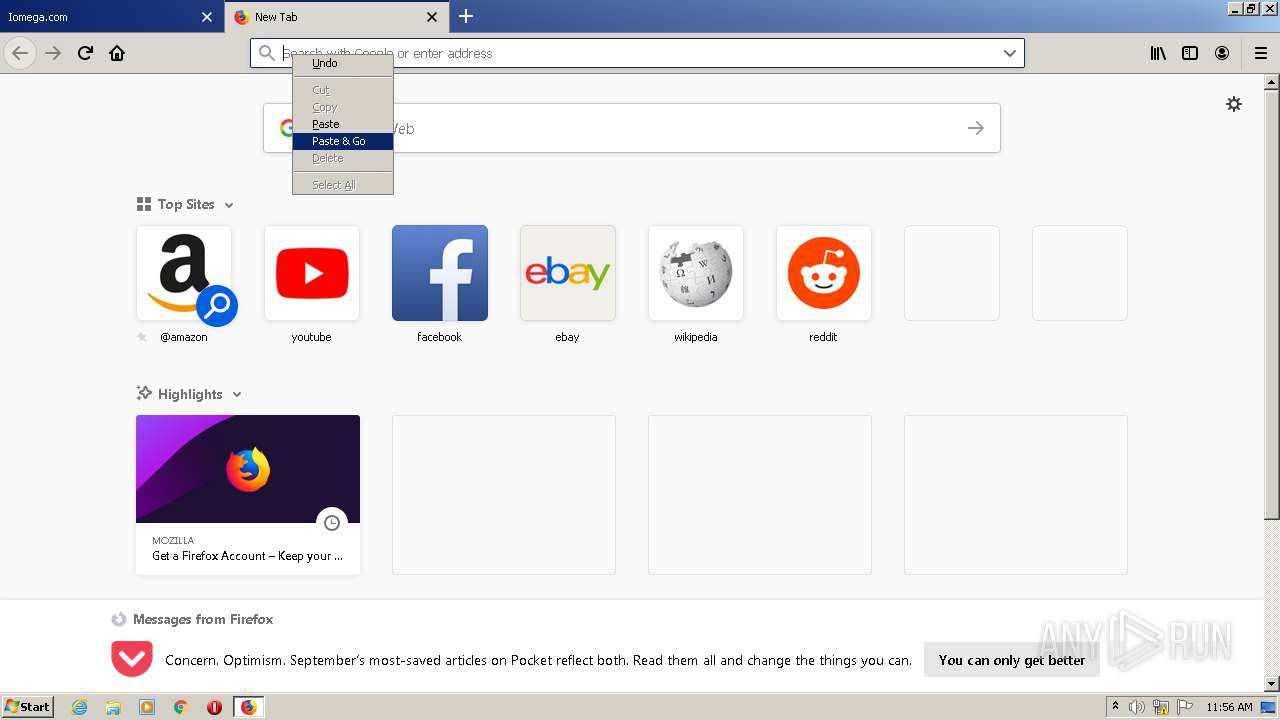Open the Facebook top site tile

pos(440,273)
